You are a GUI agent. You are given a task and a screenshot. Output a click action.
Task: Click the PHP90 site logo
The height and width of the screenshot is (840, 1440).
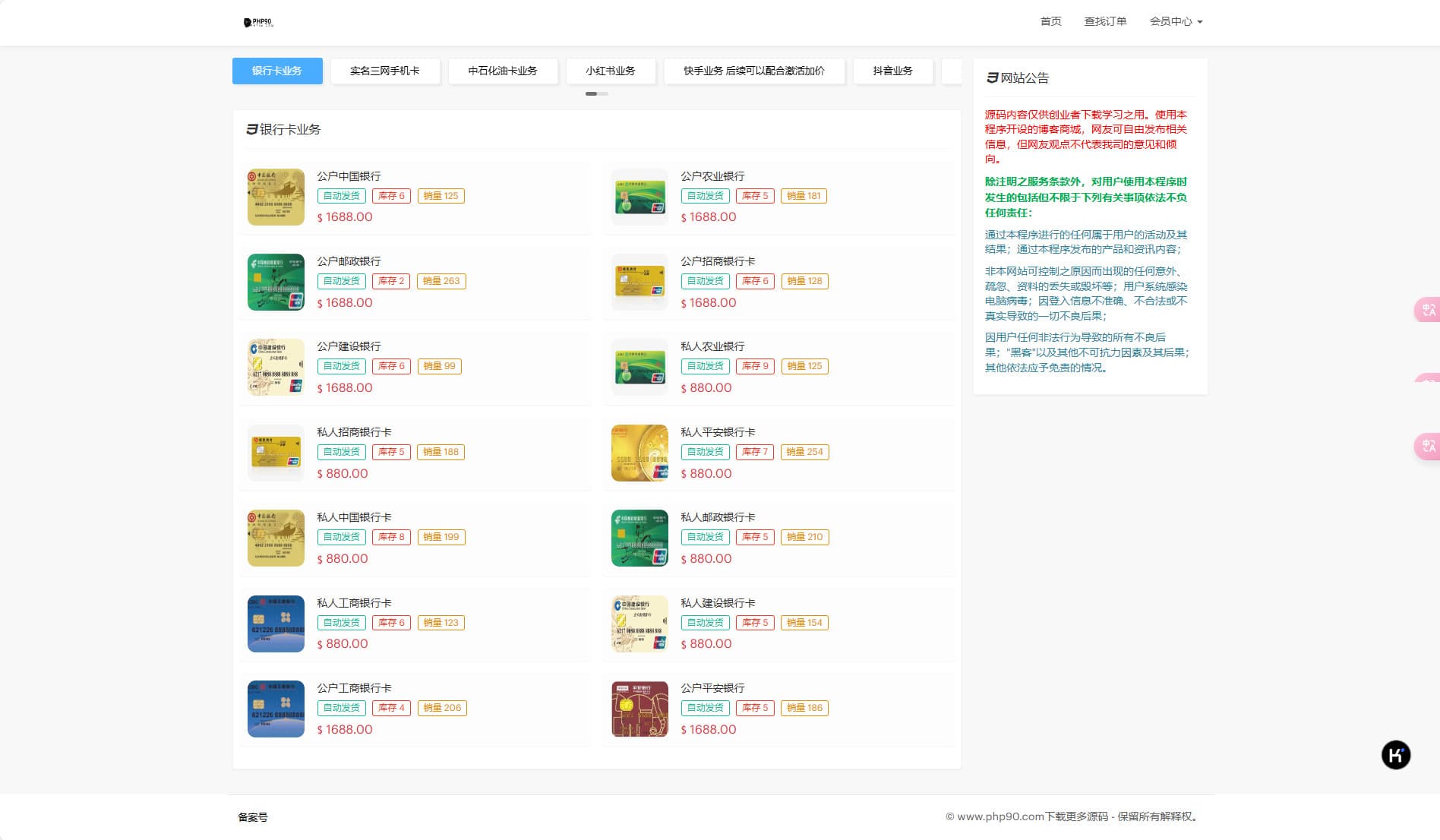tap(258, 23)
